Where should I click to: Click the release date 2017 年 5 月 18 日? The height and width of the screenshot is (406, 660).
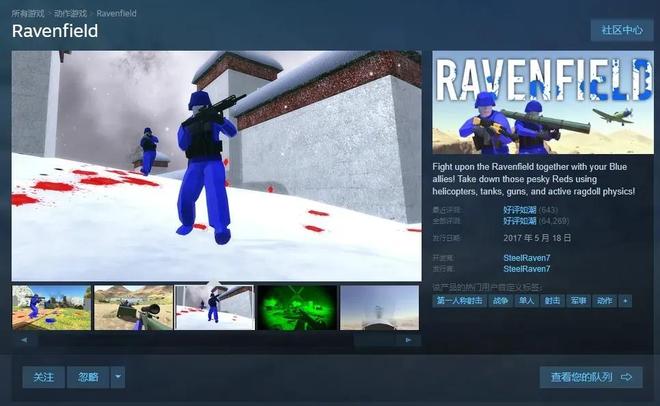point(537,238)
